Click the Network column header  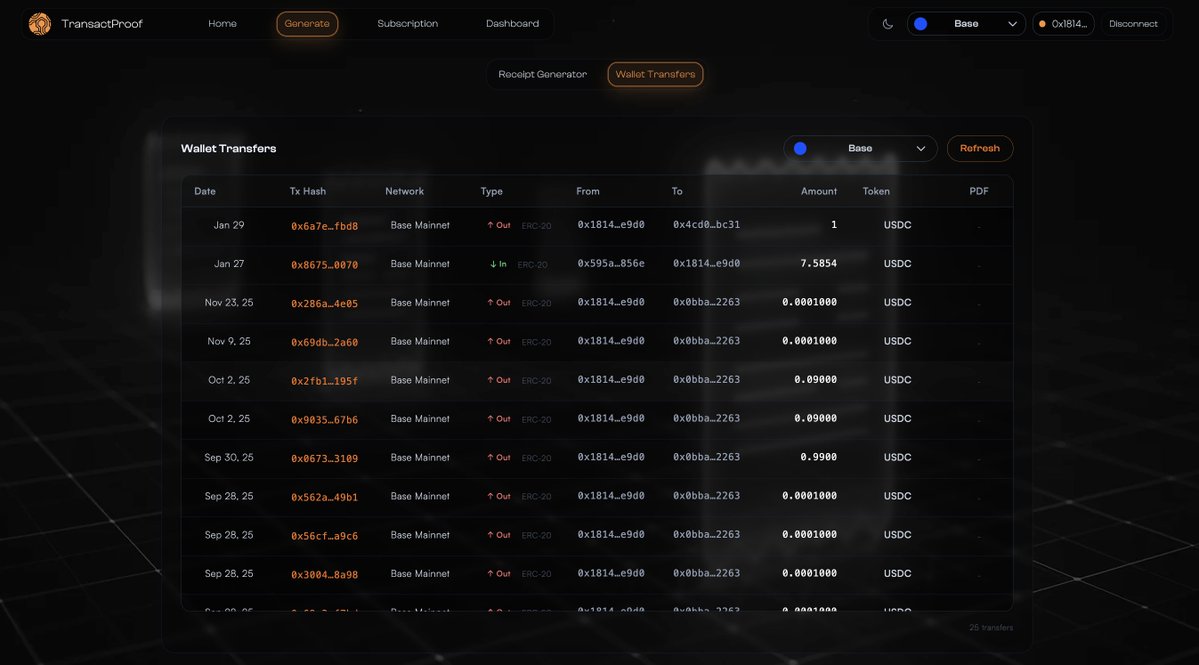click(x=405, y=191)
